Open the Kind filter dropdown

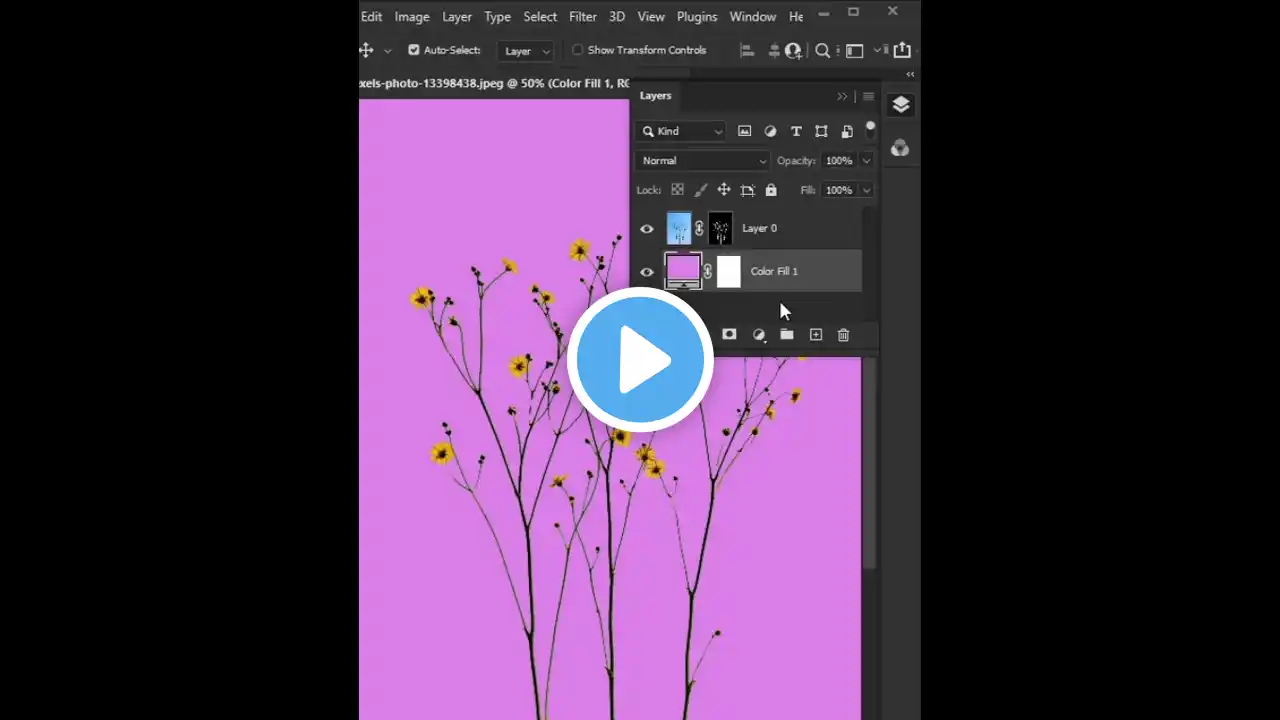tap(683, 131)
